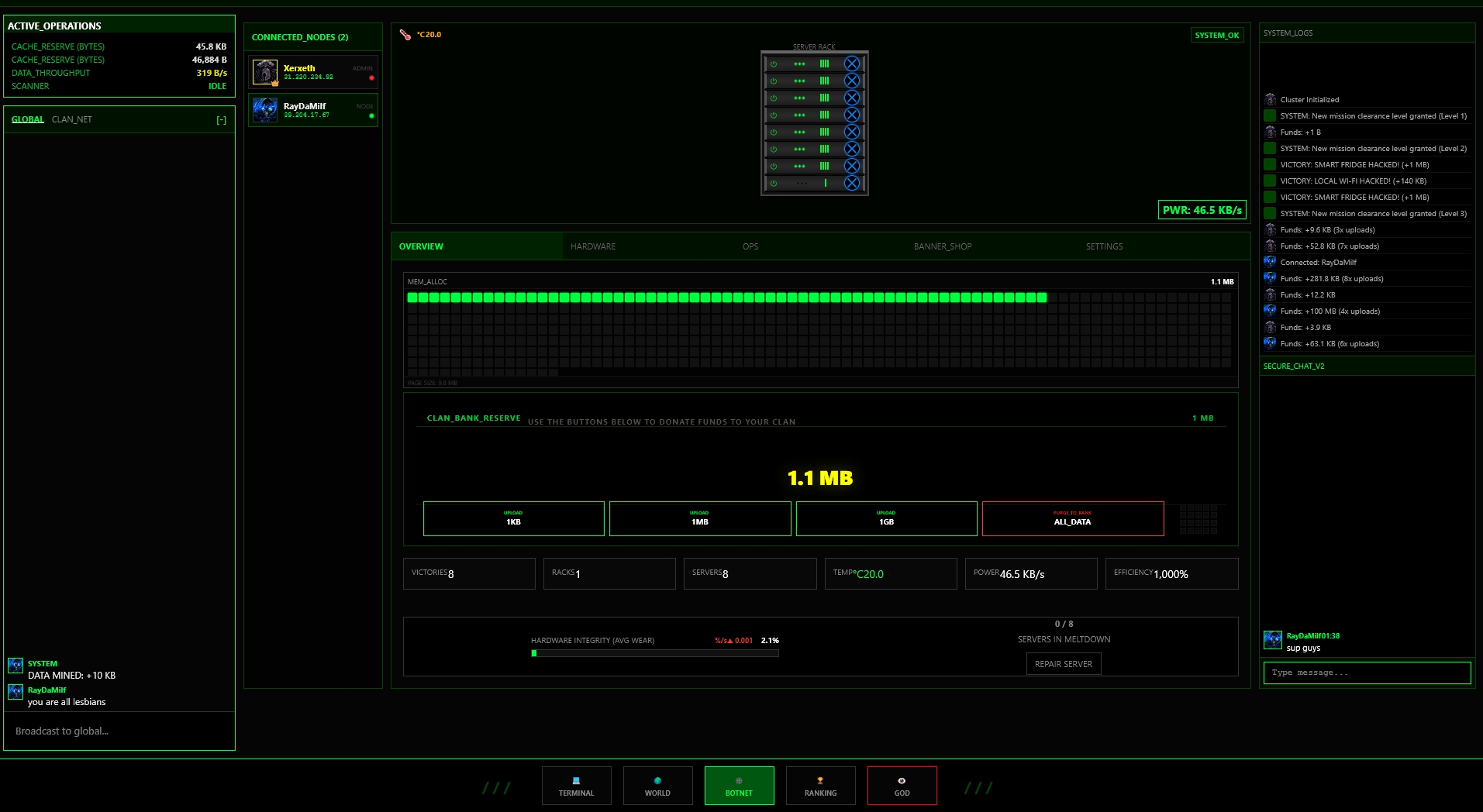Toggle power on the fourth rack server
The width and height of the screenshot is (1483, 812).
(774, 115)
